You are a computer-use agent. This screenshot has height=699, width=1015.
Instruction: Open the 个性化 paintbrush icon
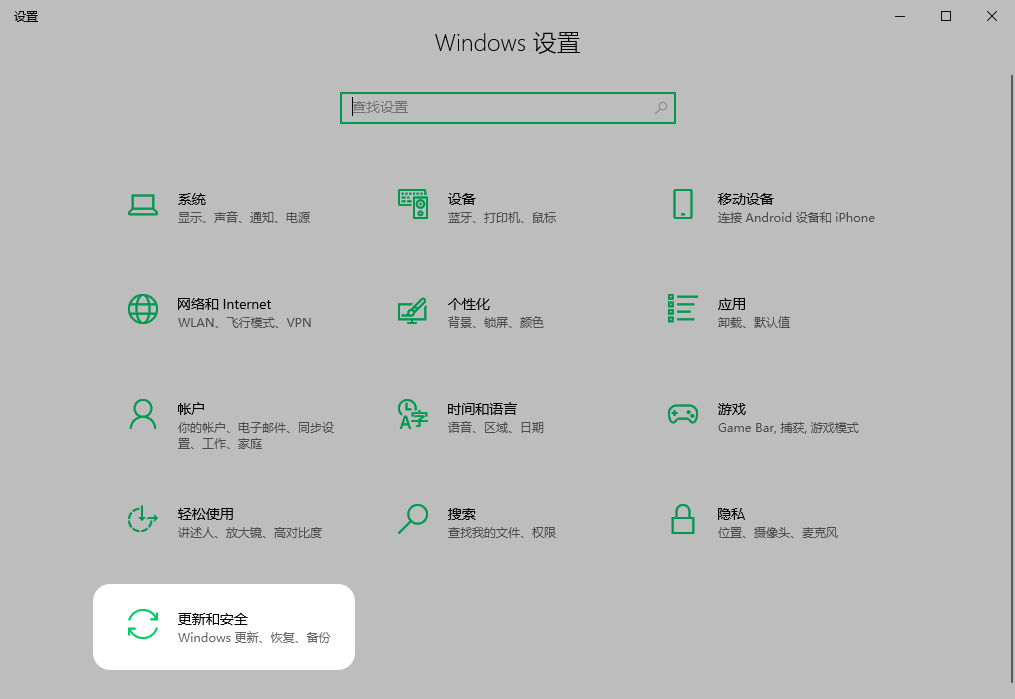pyautogui.click(x=413, y=310)
